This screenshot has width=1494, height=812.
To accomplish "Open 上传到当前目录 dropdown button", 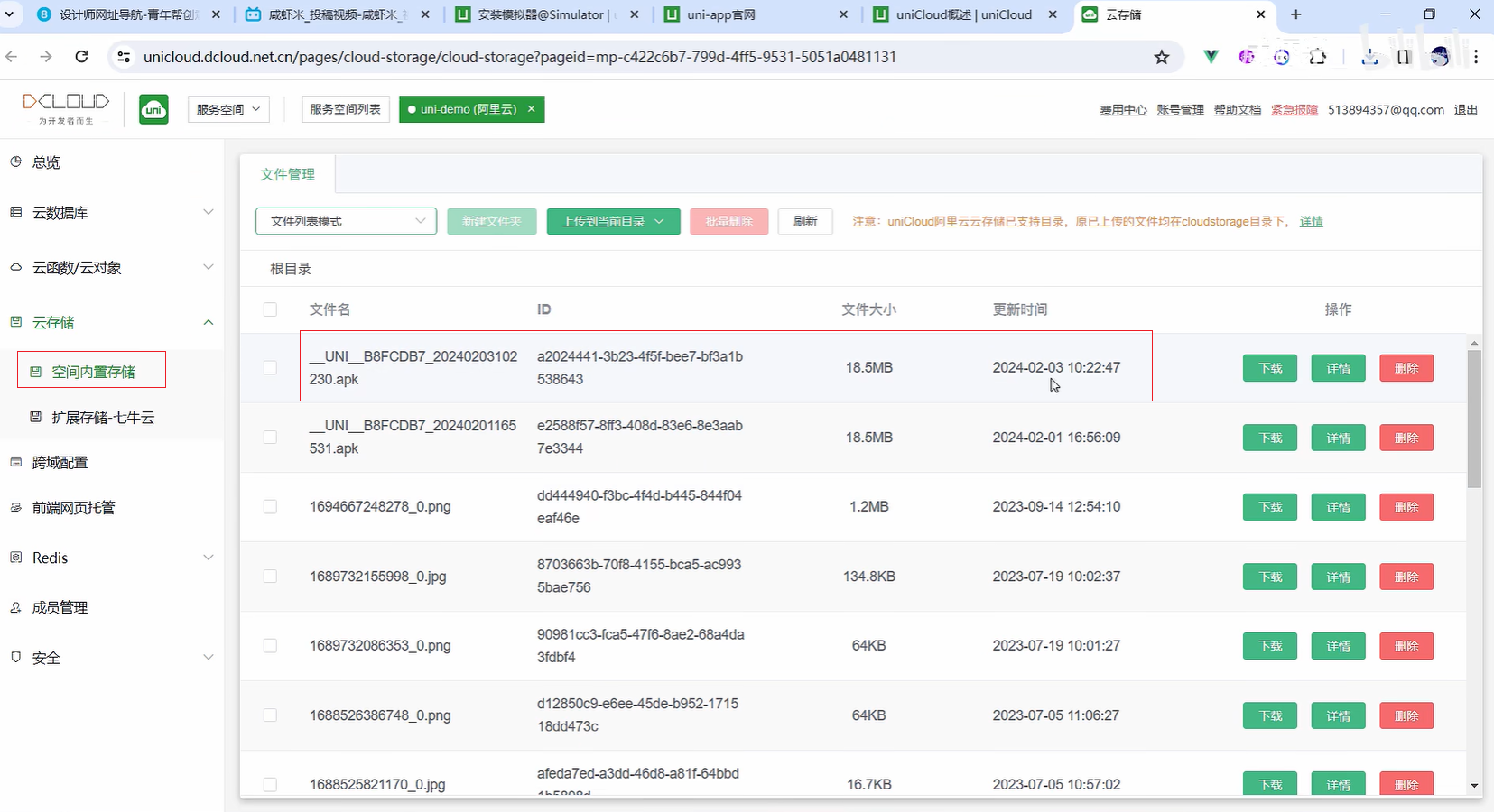I will (613, 221).
